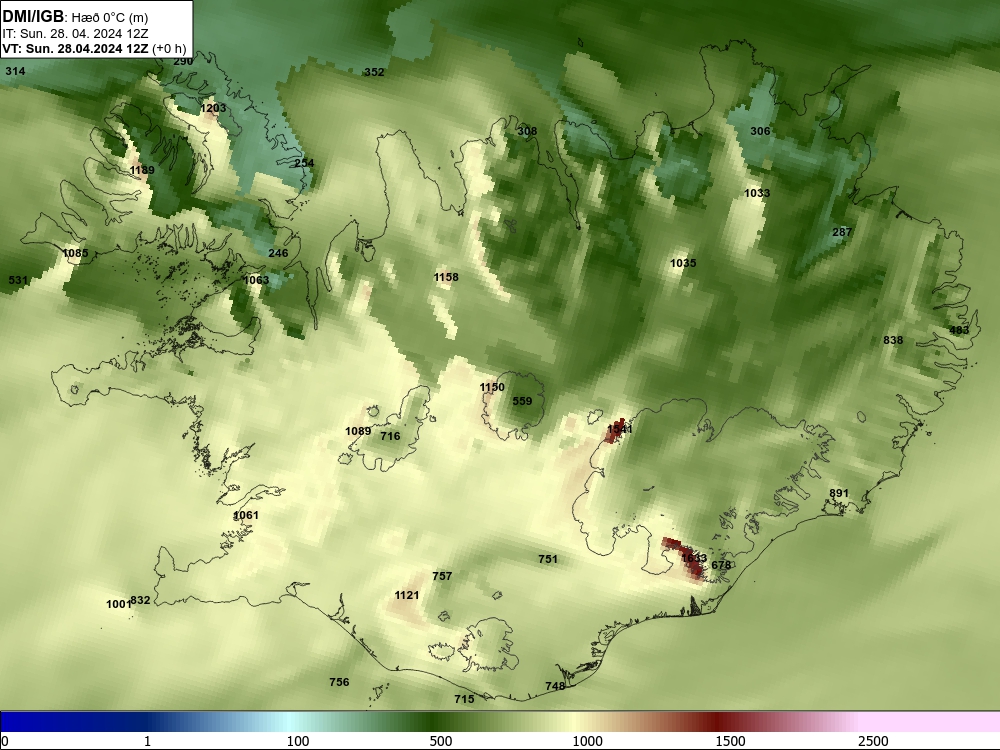Click the map value 1633
Viewport: 1000px width, 750px height.
click(694, 558)
